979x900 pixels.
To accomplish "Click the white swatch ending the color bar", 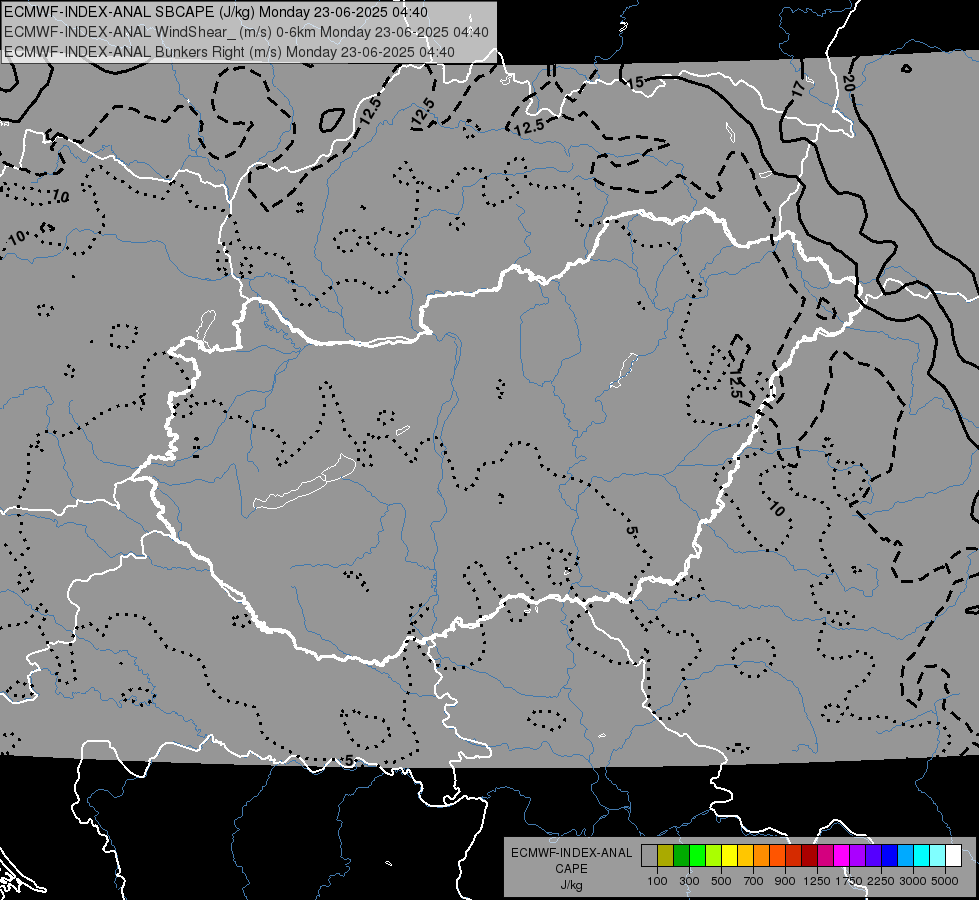I will click(x=953, y=855).
